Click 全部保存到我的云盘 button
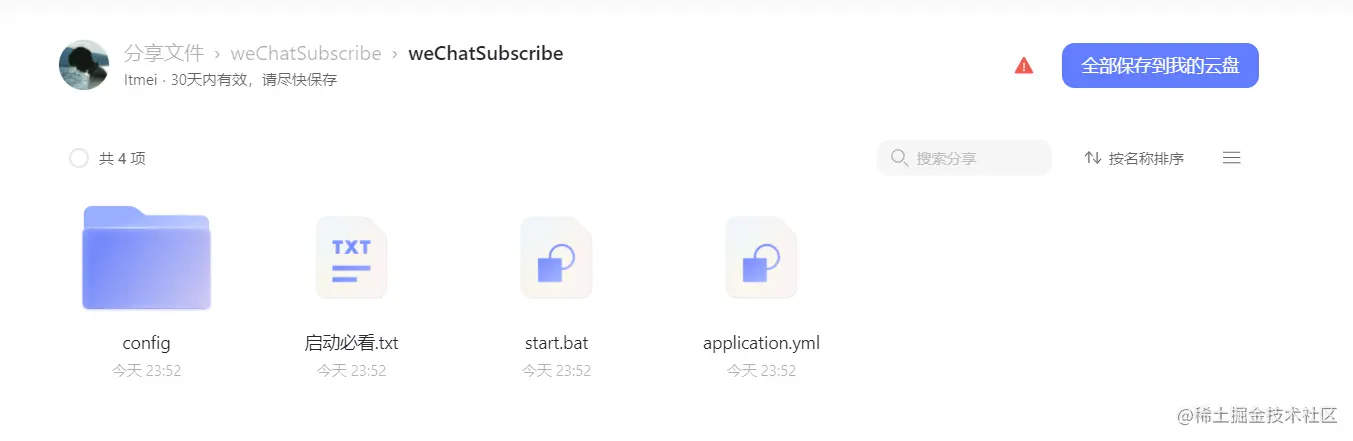1353x441 pixels. (1160, 66)
